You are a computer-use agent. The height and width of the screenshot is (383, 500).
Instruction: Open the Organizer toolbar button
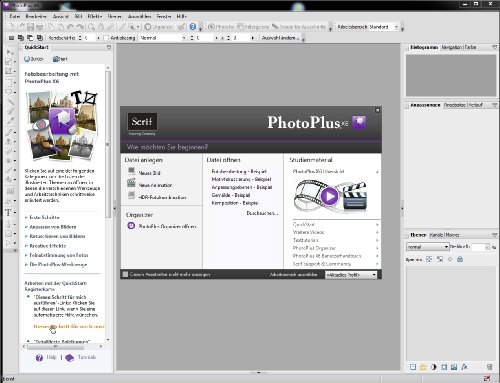(158, 27)
